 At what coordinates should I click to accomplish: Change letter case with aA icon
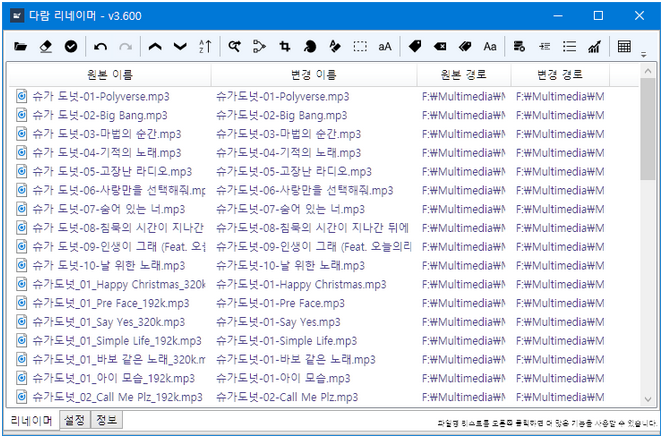(385, 47)
